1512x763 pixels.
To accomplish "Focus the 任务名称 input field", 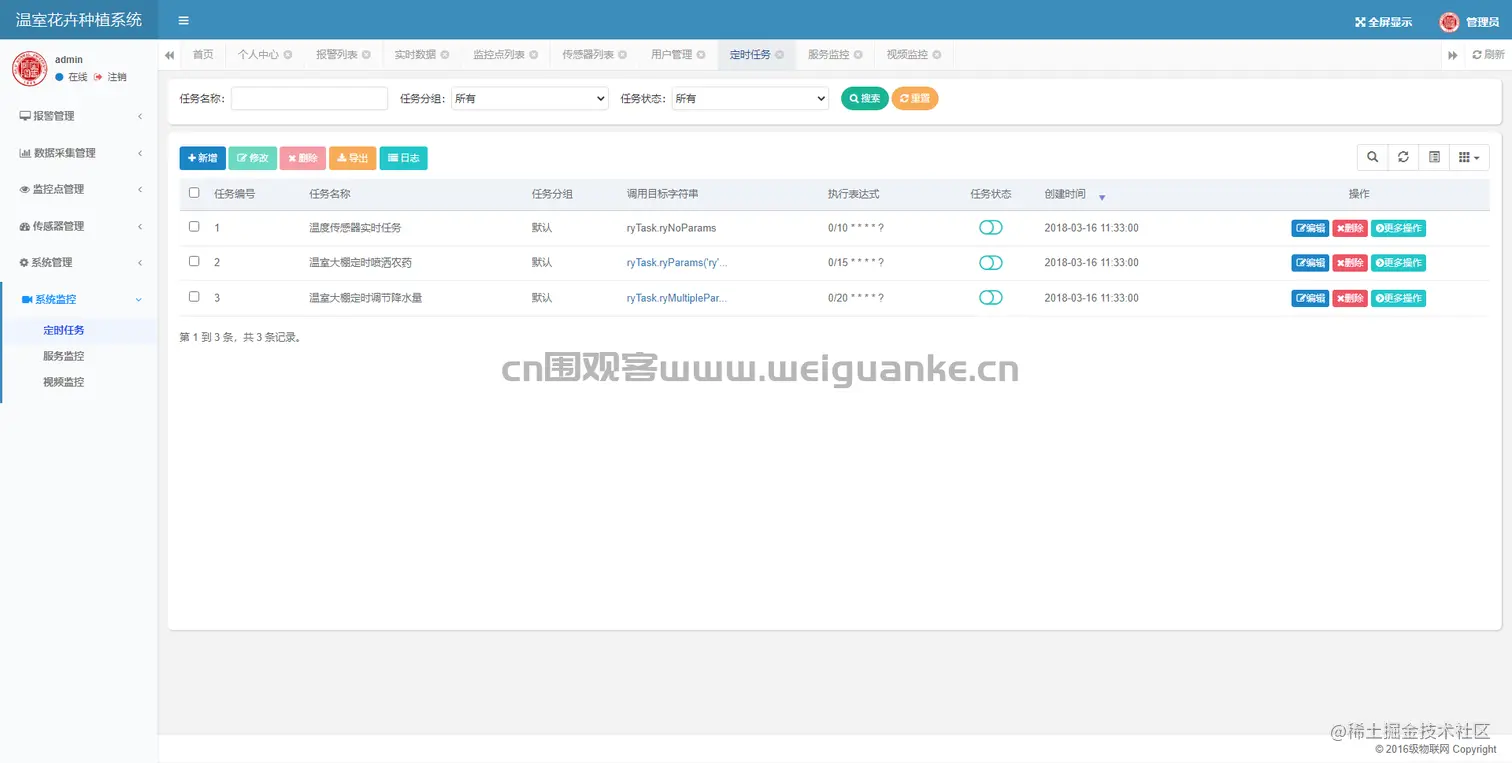I will tap(309, 98).
